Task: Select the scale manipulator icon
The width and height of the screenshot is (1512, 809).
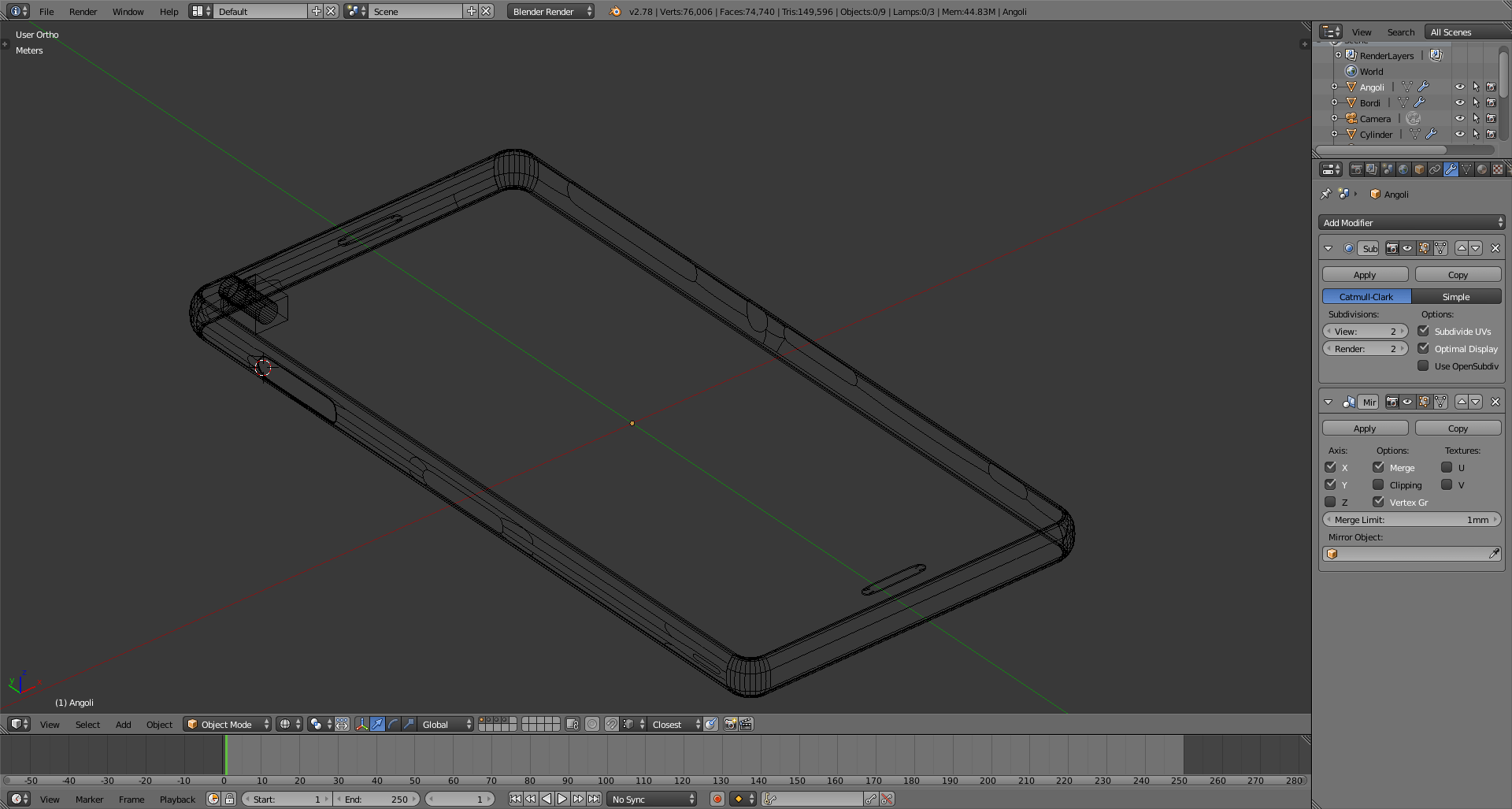Action: [409, 724]
